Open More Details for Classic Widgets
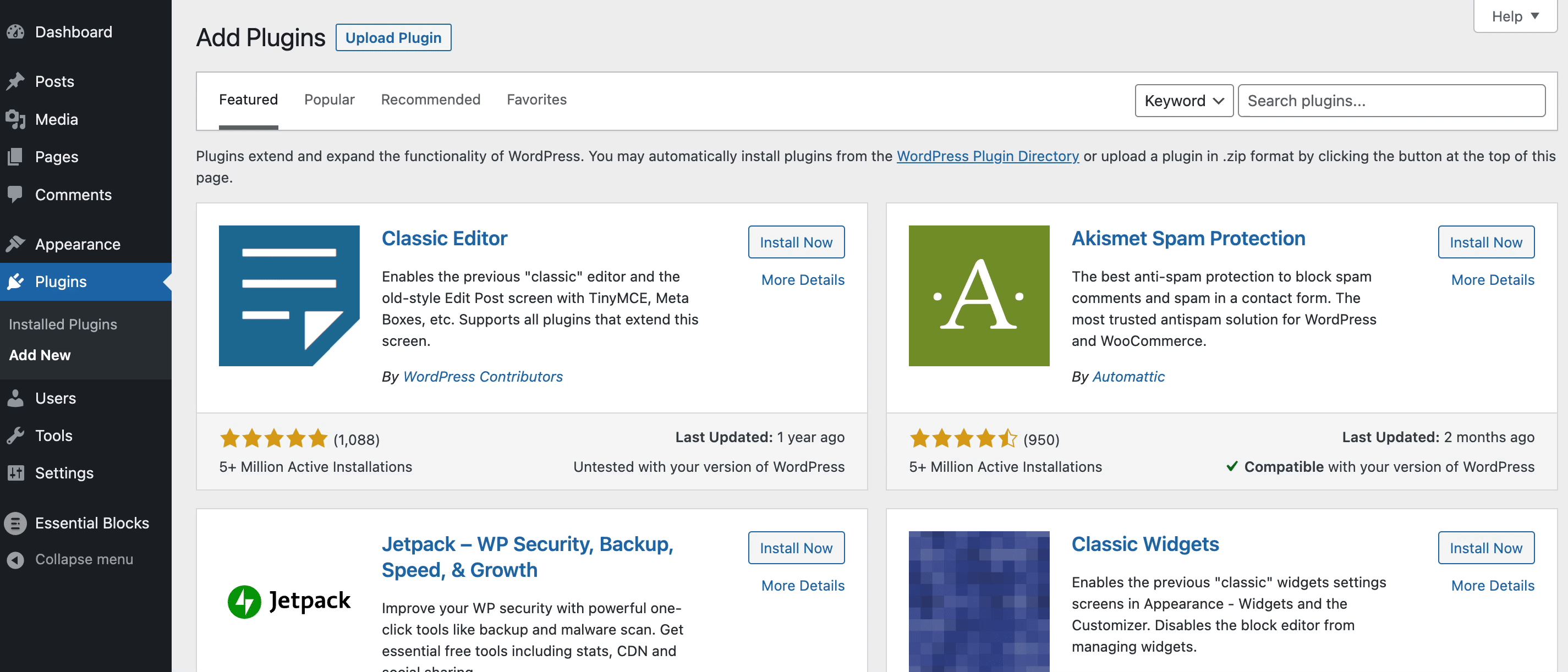The image size is (1568, 672). pyautogui.click(x=1493, y=586)
